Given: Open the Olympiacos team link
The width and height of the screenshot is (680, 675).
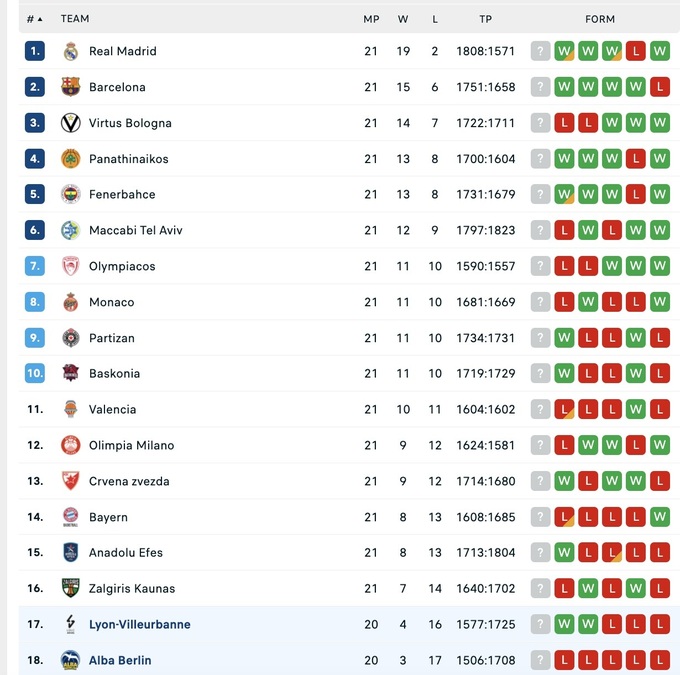Looking at the screenshot, I should click(122, 266).
